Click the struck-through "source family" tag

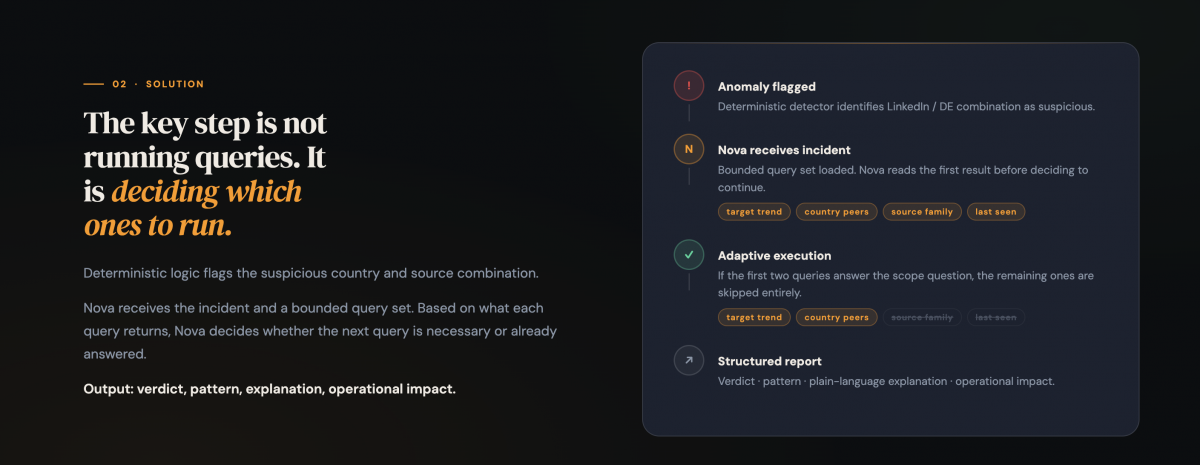coord(922,317)
